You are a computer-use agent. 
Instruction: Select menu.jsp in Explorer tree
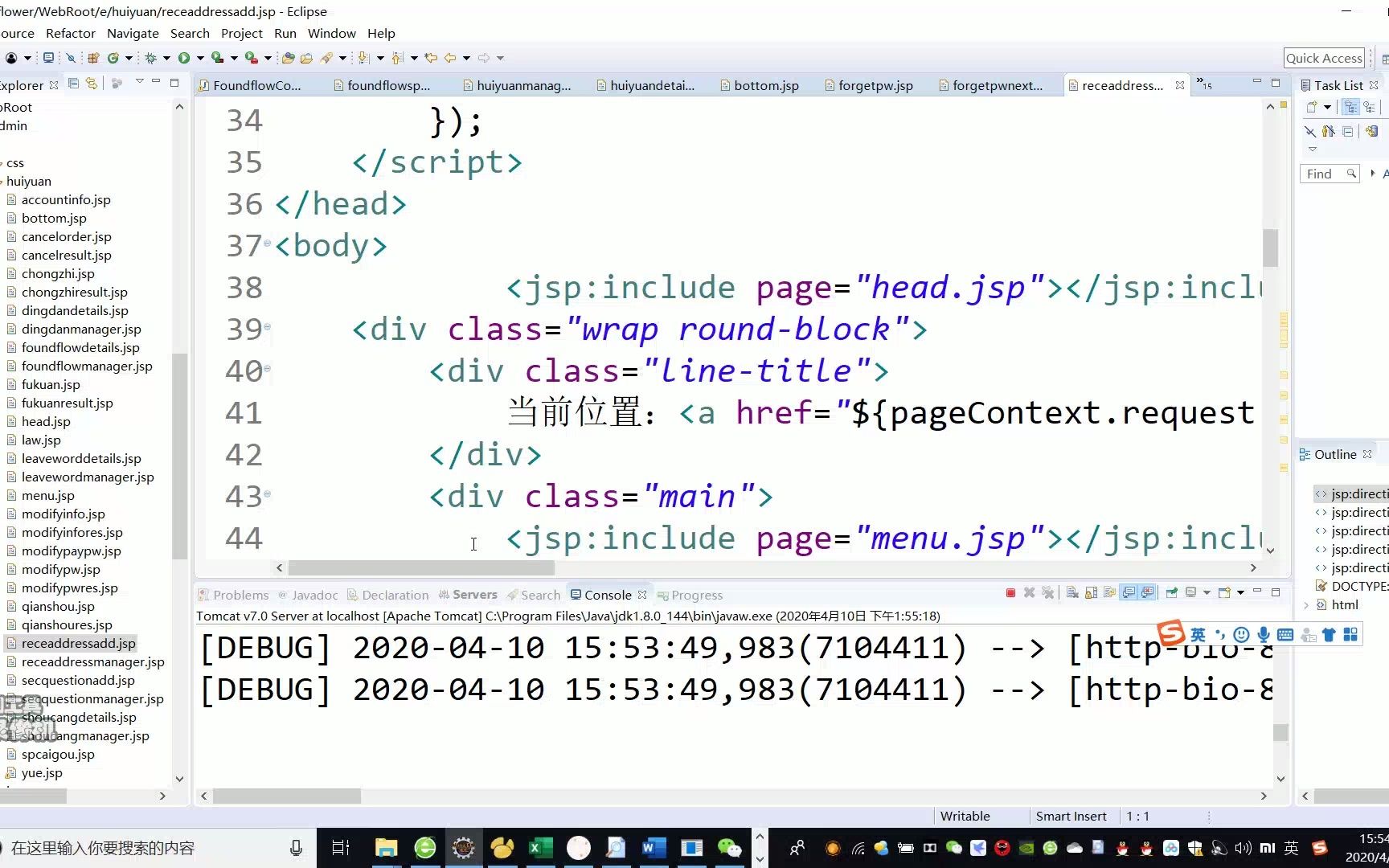(x=47, y=495)
